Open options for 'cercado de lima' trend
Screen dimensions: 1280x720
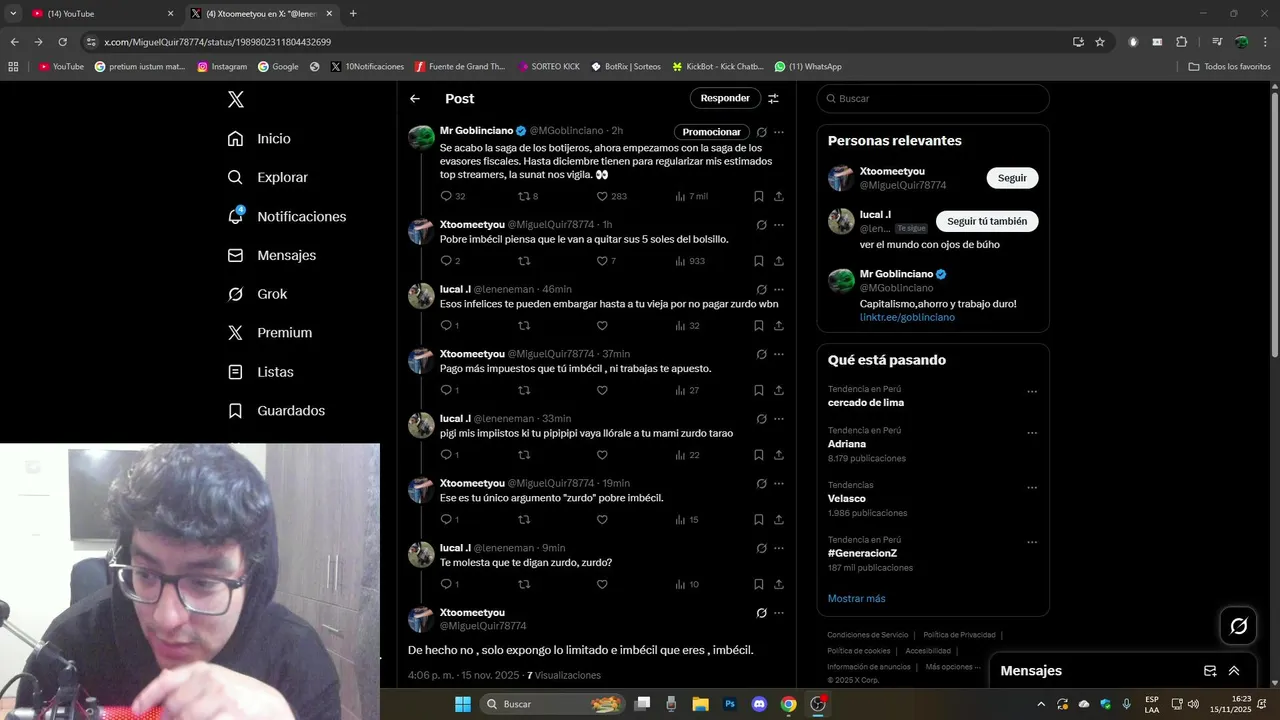point(1032,392)
